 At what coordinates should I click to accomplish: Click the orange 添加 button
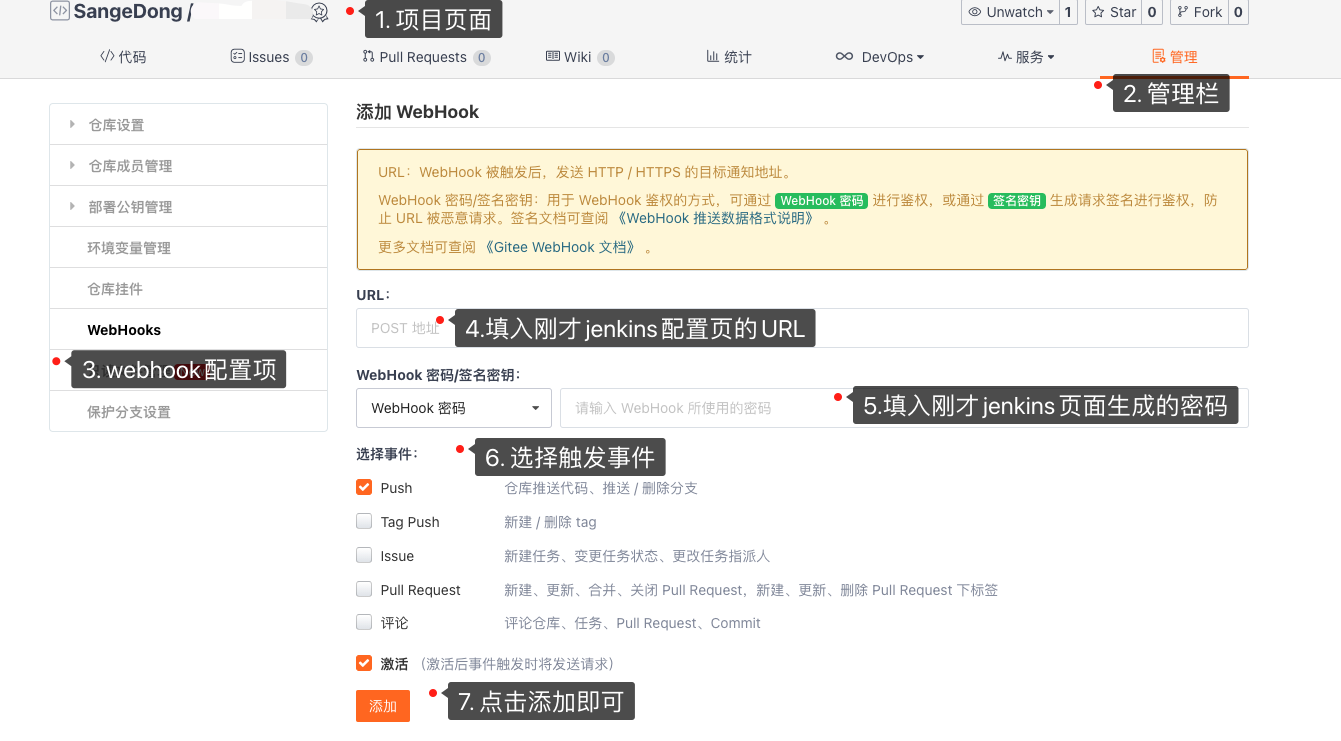(x=383, y=706)
